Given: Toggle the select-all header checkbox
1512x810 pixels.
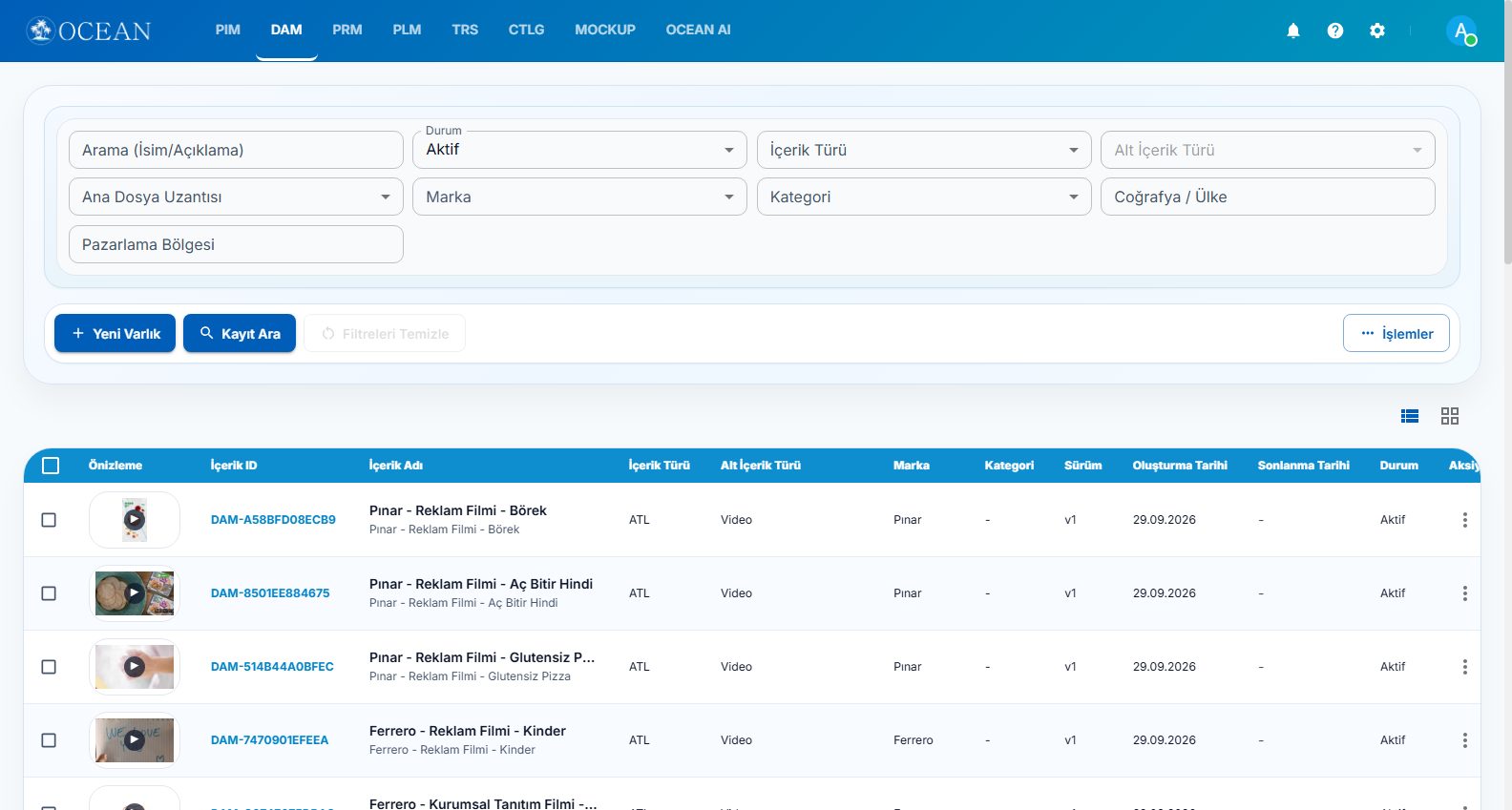Looking at the screenshot, I should pyautogui.click(x=51, y=466).
